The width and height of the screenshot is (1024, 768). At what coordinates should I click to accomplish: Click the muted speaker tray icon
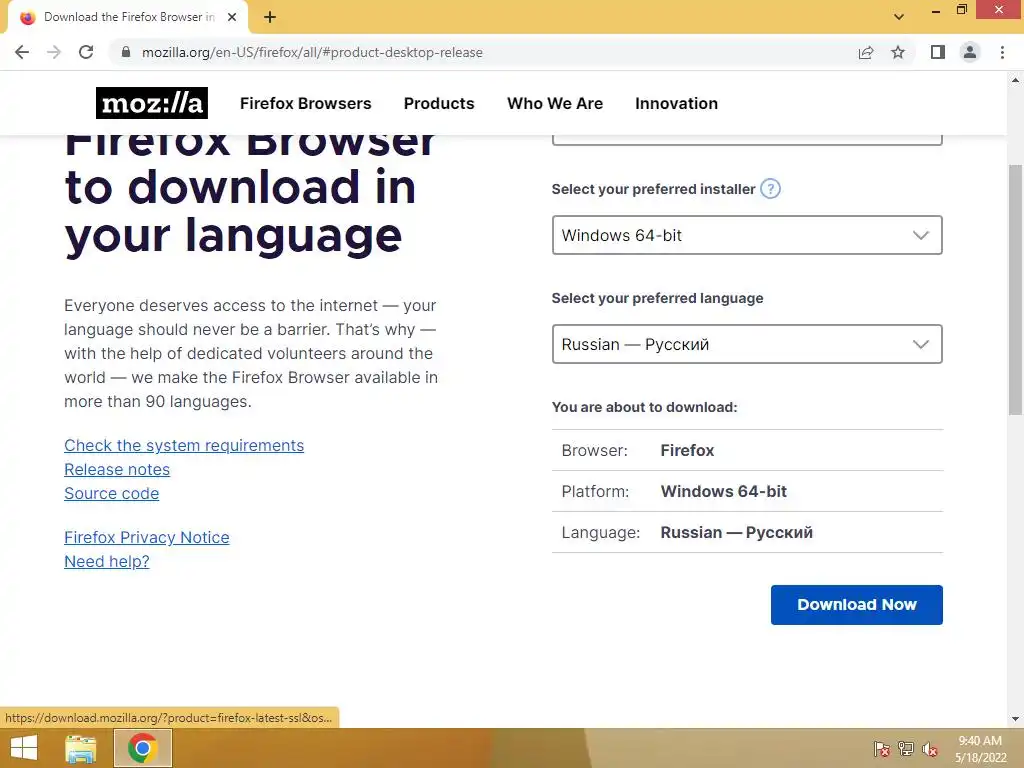tap(930, 748)
